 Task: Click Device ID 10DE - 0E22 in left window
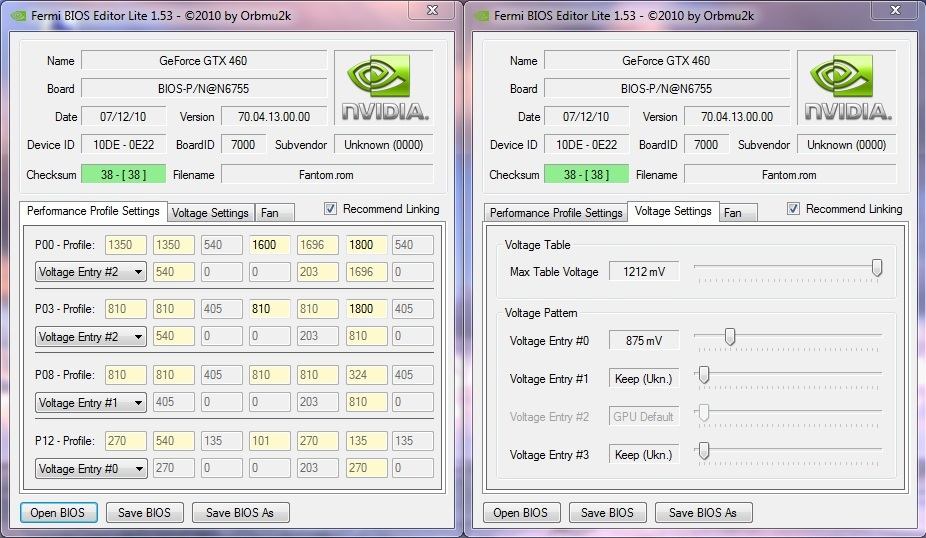(x=123, y=144)
